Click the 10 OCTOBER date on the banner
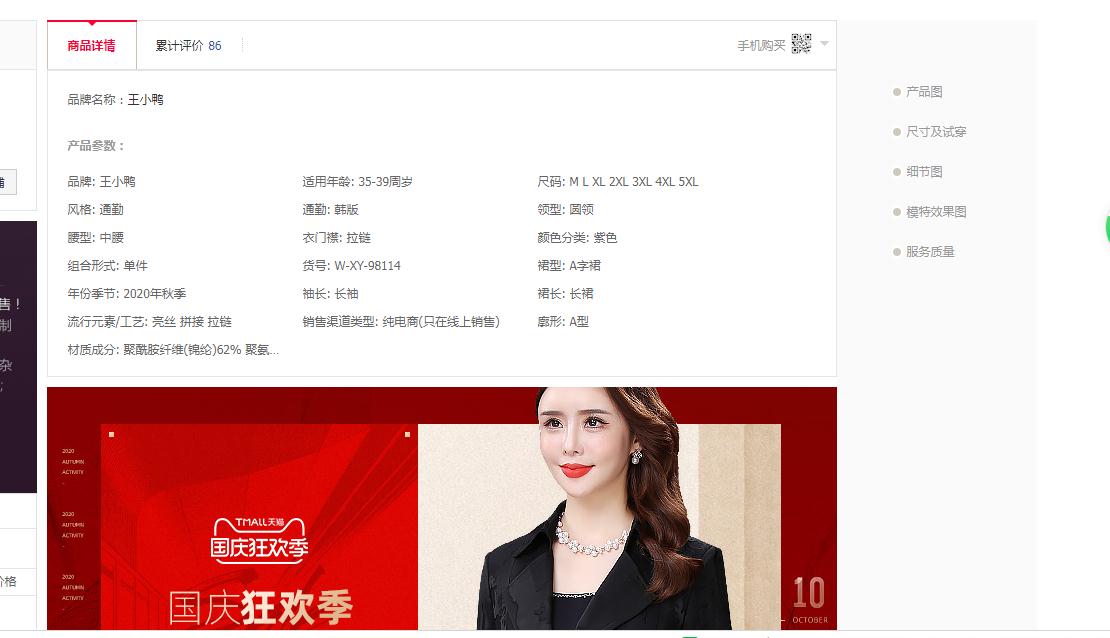 (x=808, y=598)
